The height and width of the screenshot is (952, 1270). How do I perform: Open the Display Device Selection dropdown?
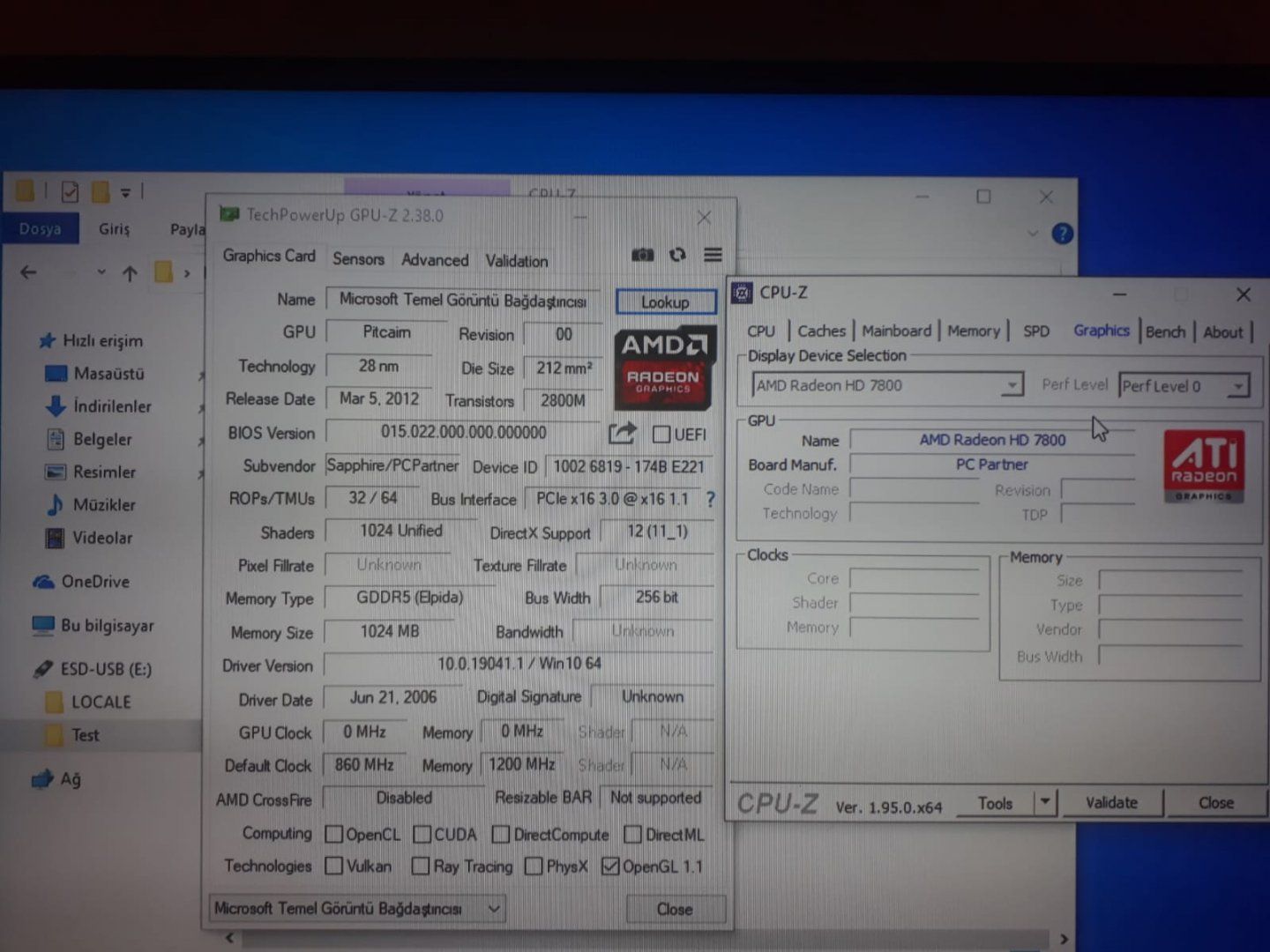tap(887, 385)
